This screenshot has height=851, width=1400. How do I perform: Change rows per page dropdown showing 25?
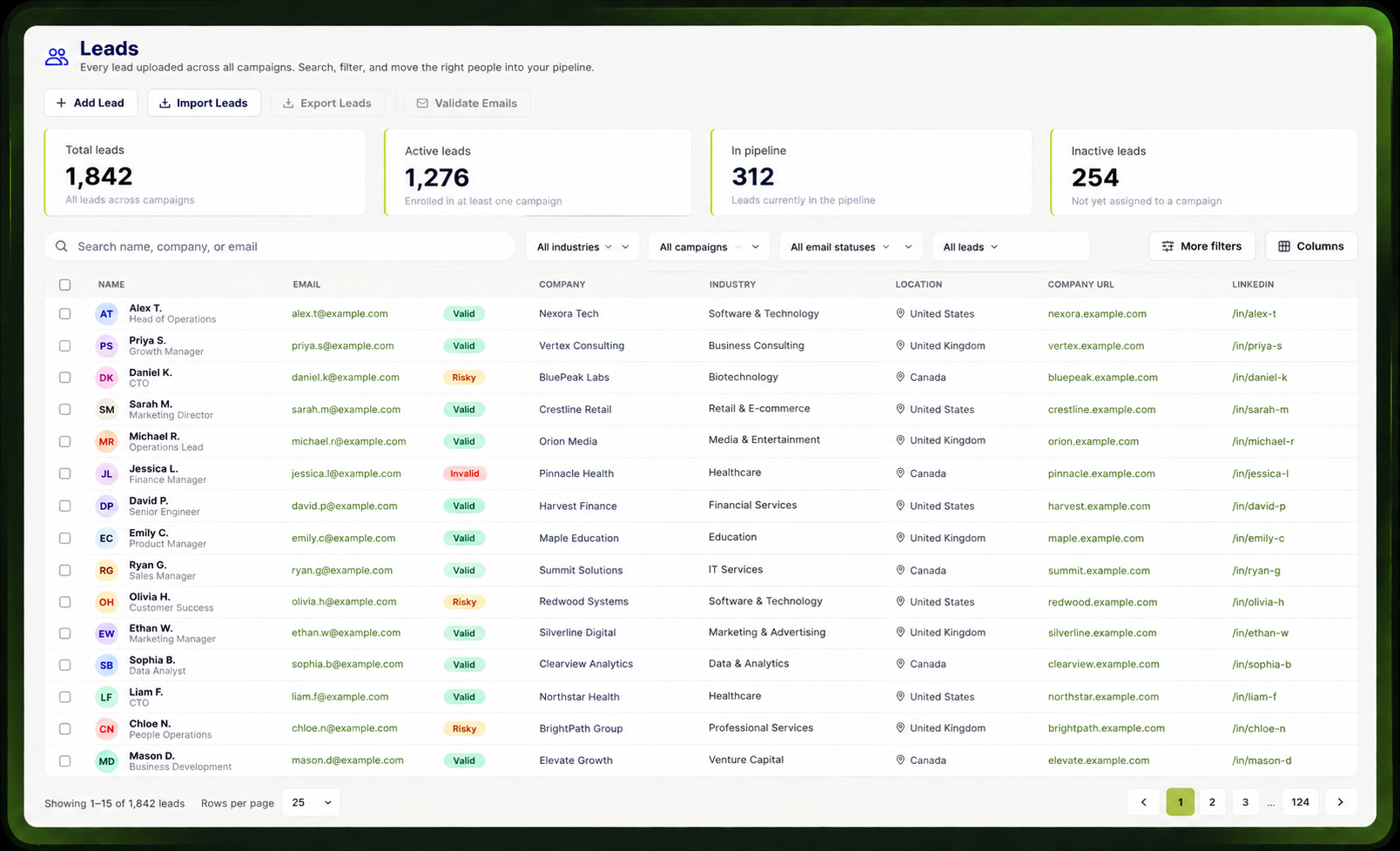pyautogui.click(x=312, y=802)
